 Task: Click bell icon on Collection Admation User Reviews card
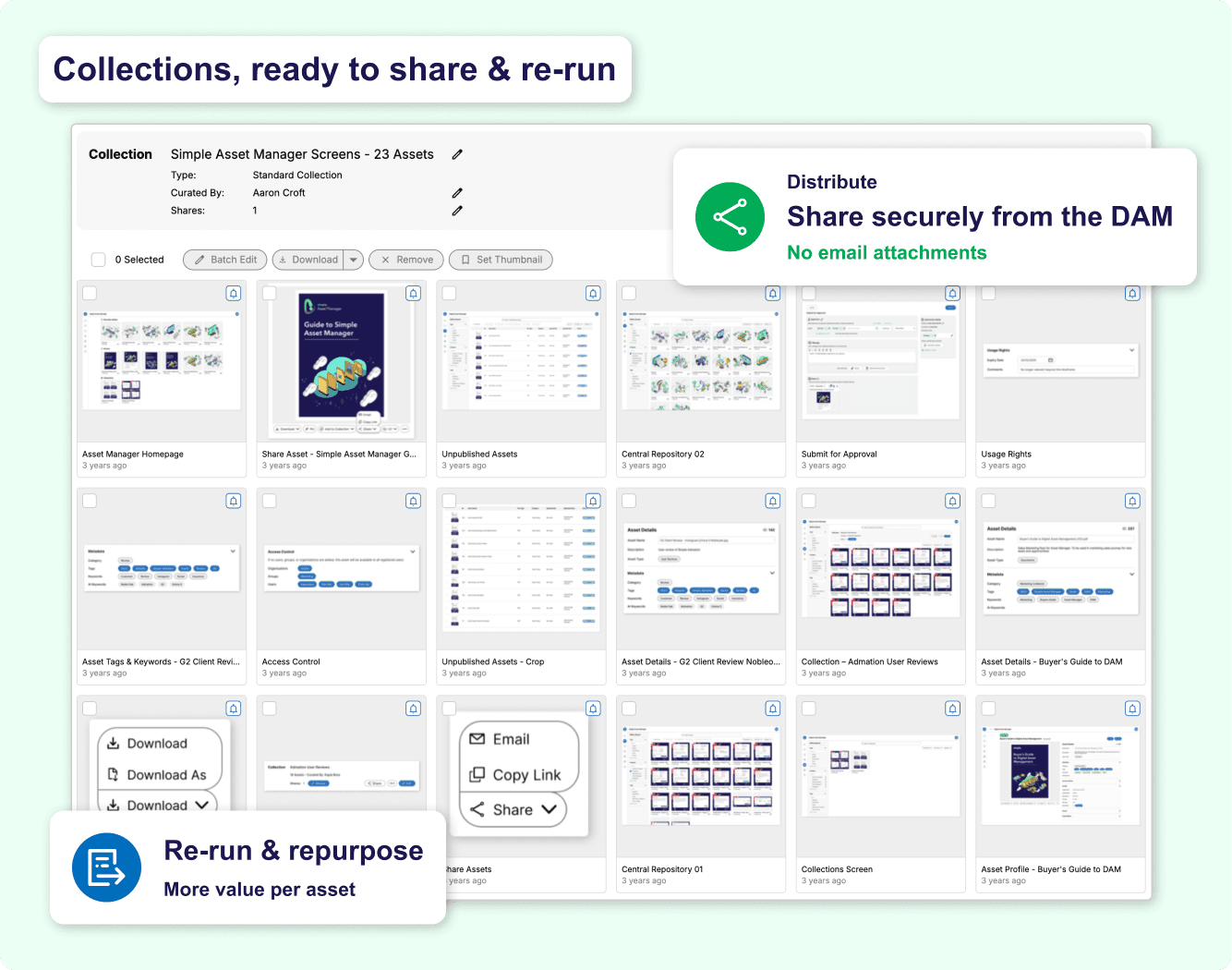pyautogui.click(x=952, y=501)
